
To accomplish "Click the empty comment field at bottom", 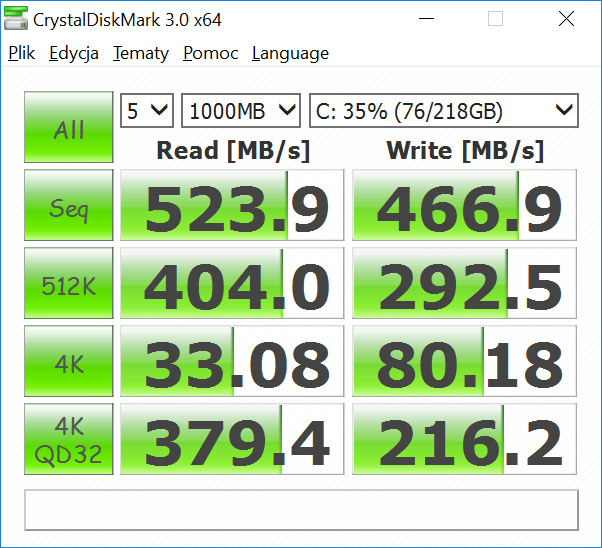I will (x=301, y=510).
